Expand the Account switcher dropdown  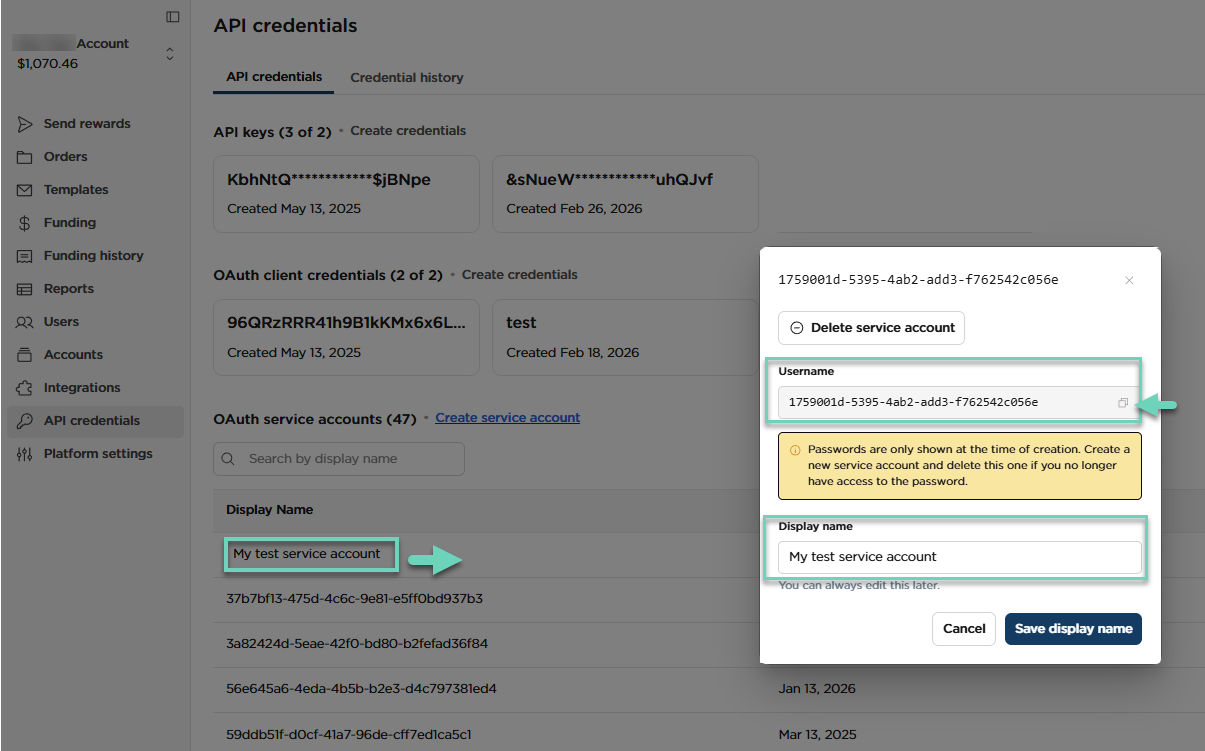(170, 54)
